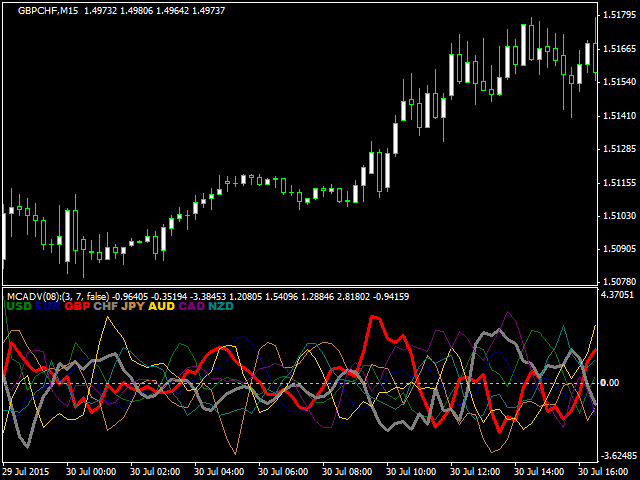Click the MCADV value 2.81802 in indicator header
640x480 pixels.
point(352,297)
